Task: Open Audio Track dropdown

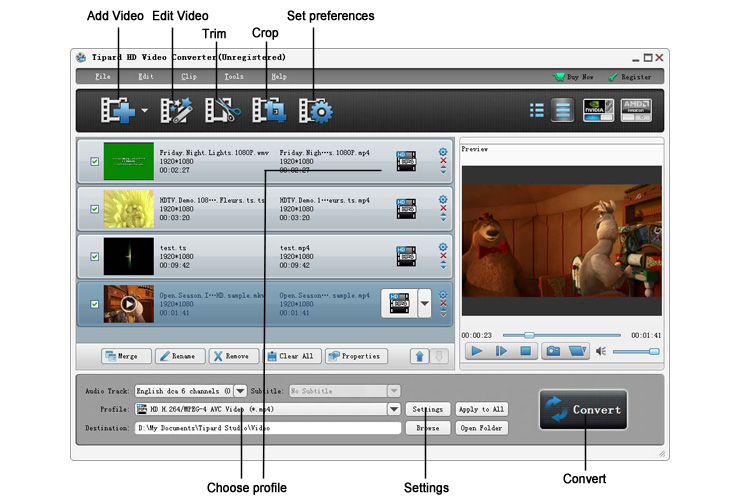Action: point(240,391)
